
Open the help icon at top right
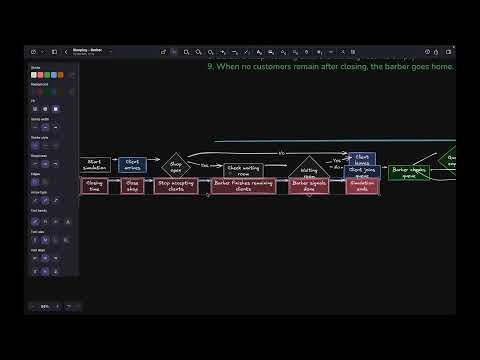(x=427, y=52)
